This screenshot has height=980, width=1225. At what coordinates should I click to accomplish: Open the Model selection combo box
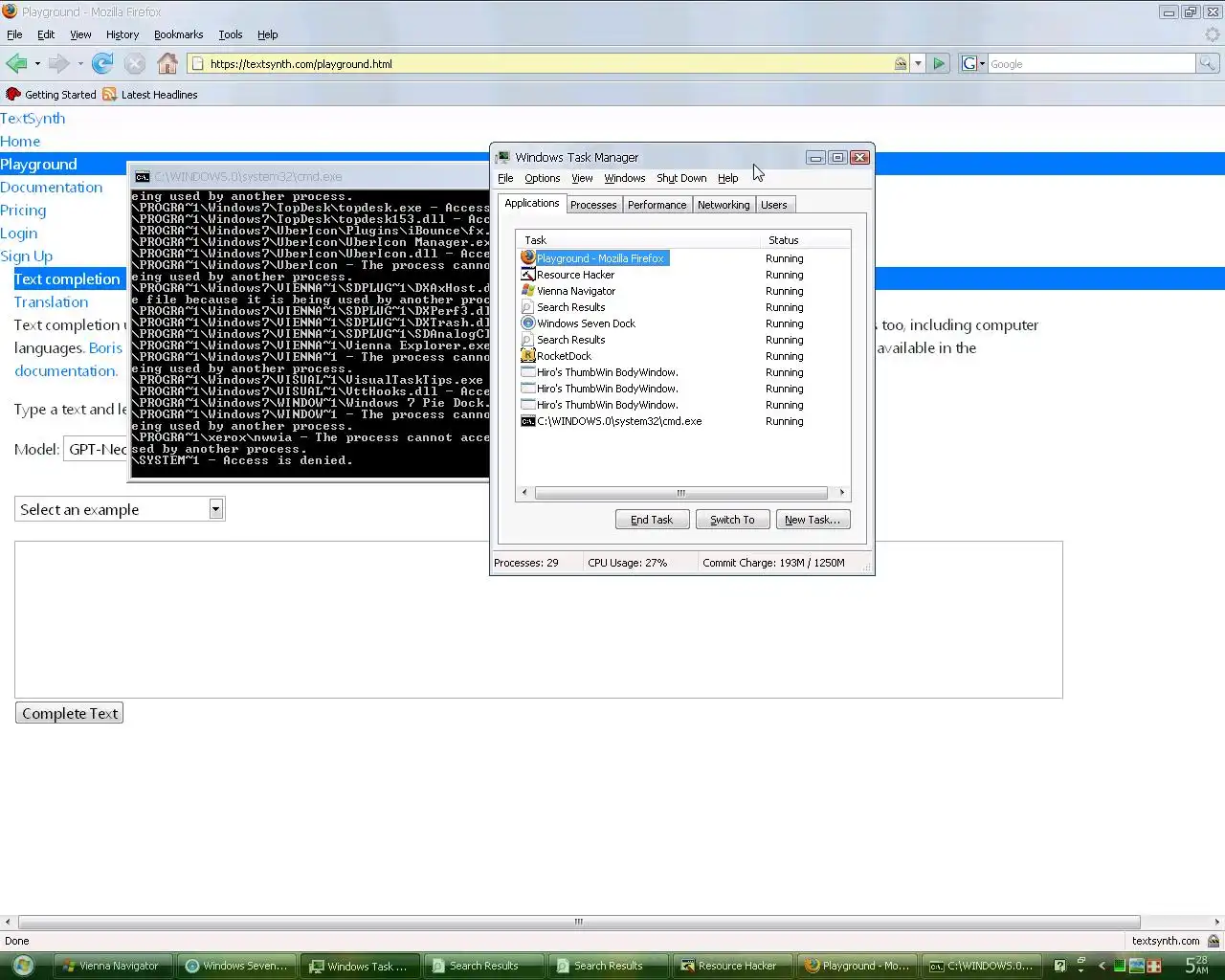pyautogui.click(x=96, y=449)
